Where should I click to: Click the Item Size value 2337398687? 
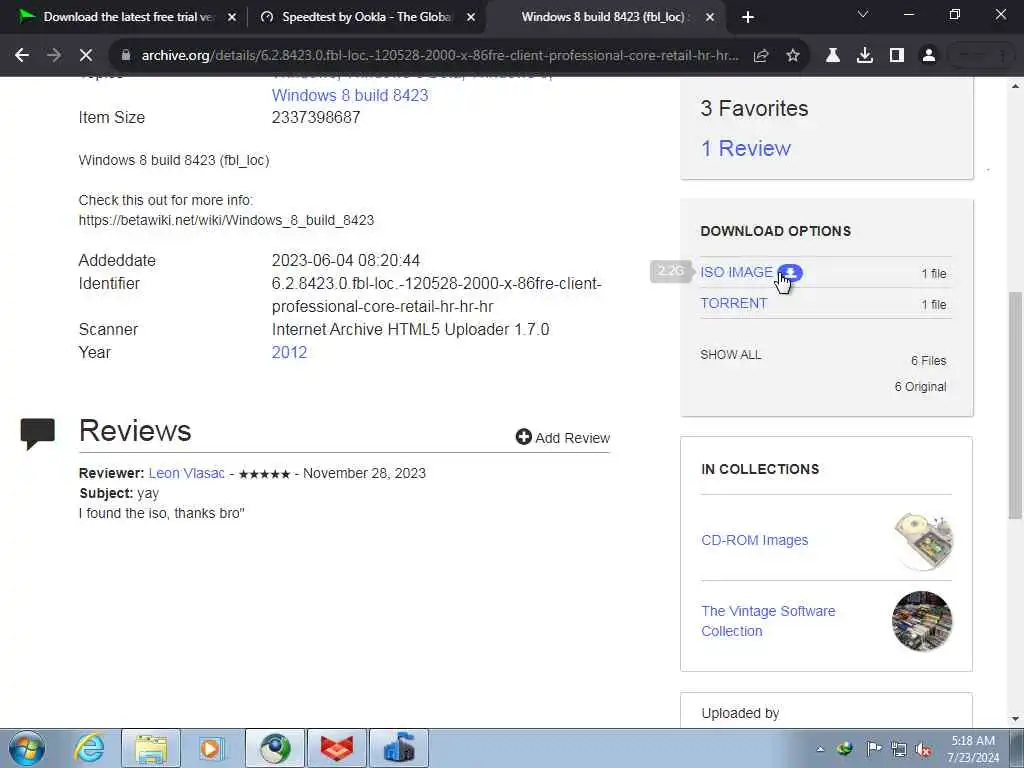(x=316, y=118)
